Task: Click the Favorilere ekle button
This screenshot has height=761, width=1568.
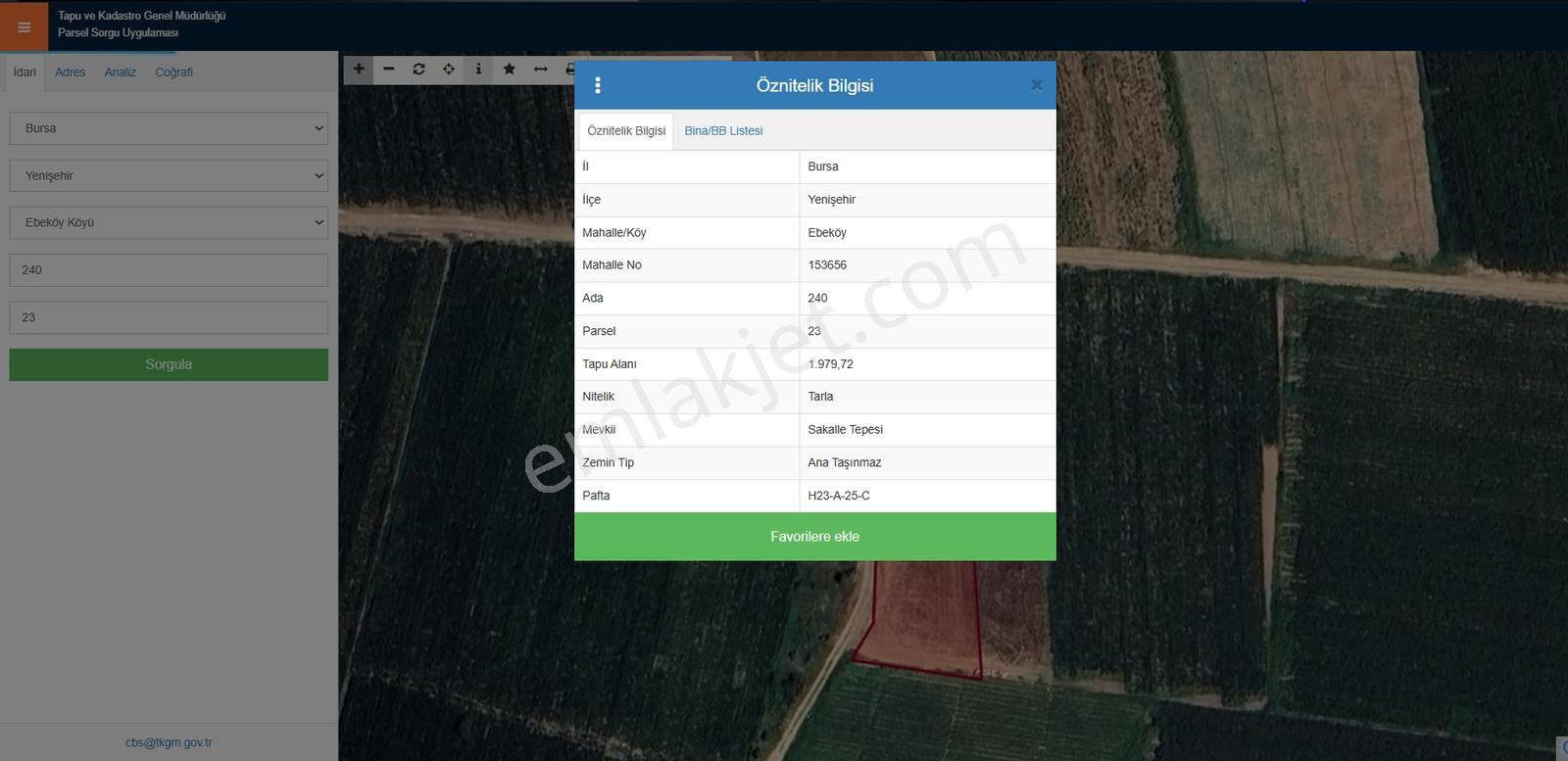Action: coord(815,537)
